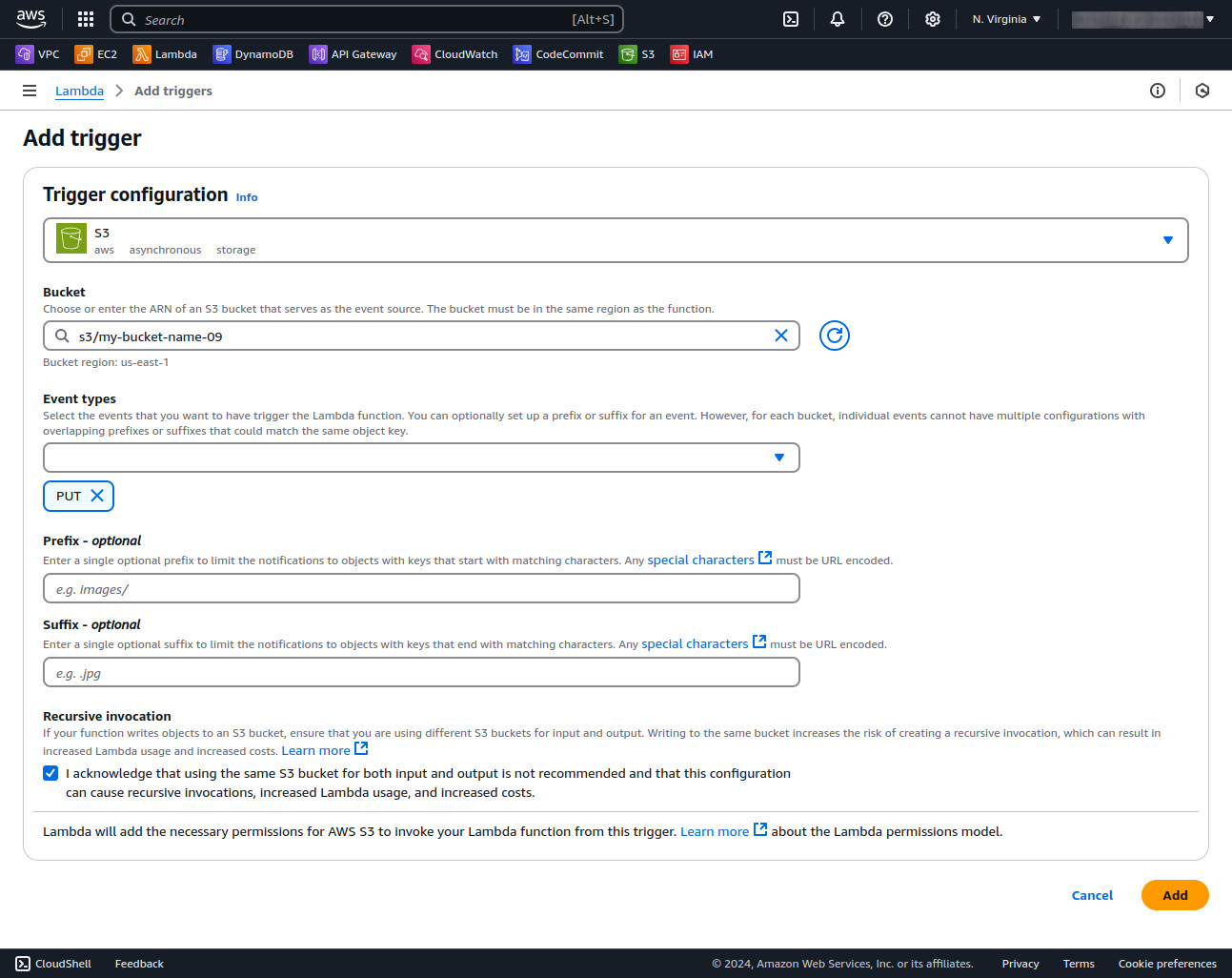Open the info panel icon
The width and height of the screenshot is (1232, 978).
(x=1158, y=91)
